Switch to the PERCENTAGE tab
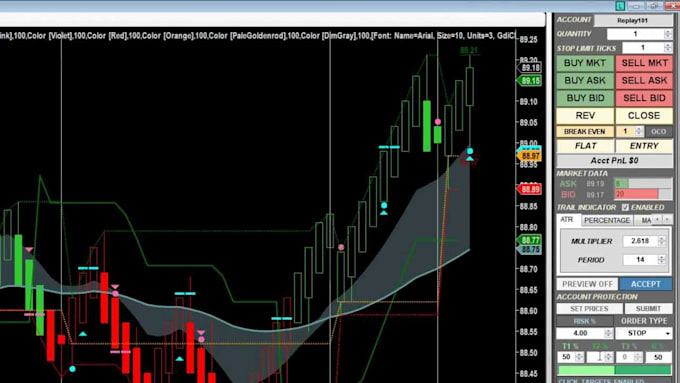 point(607,220)
